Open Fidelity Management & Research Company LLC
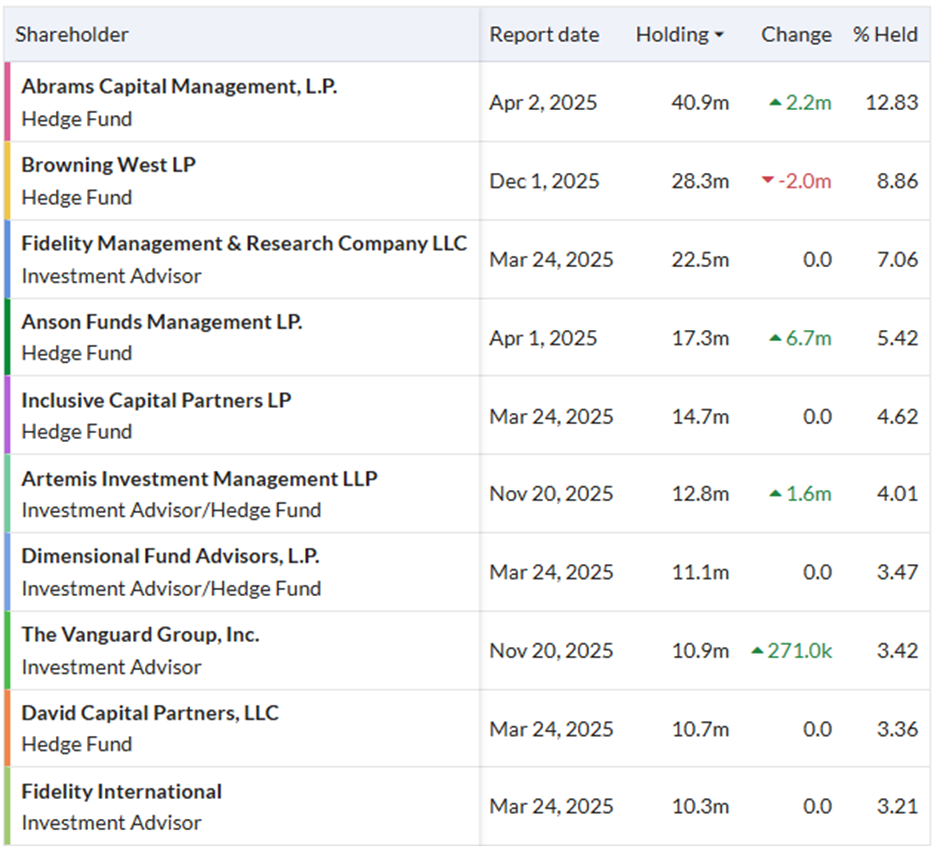Screen dimensions: 940x846 pos(244,244)
